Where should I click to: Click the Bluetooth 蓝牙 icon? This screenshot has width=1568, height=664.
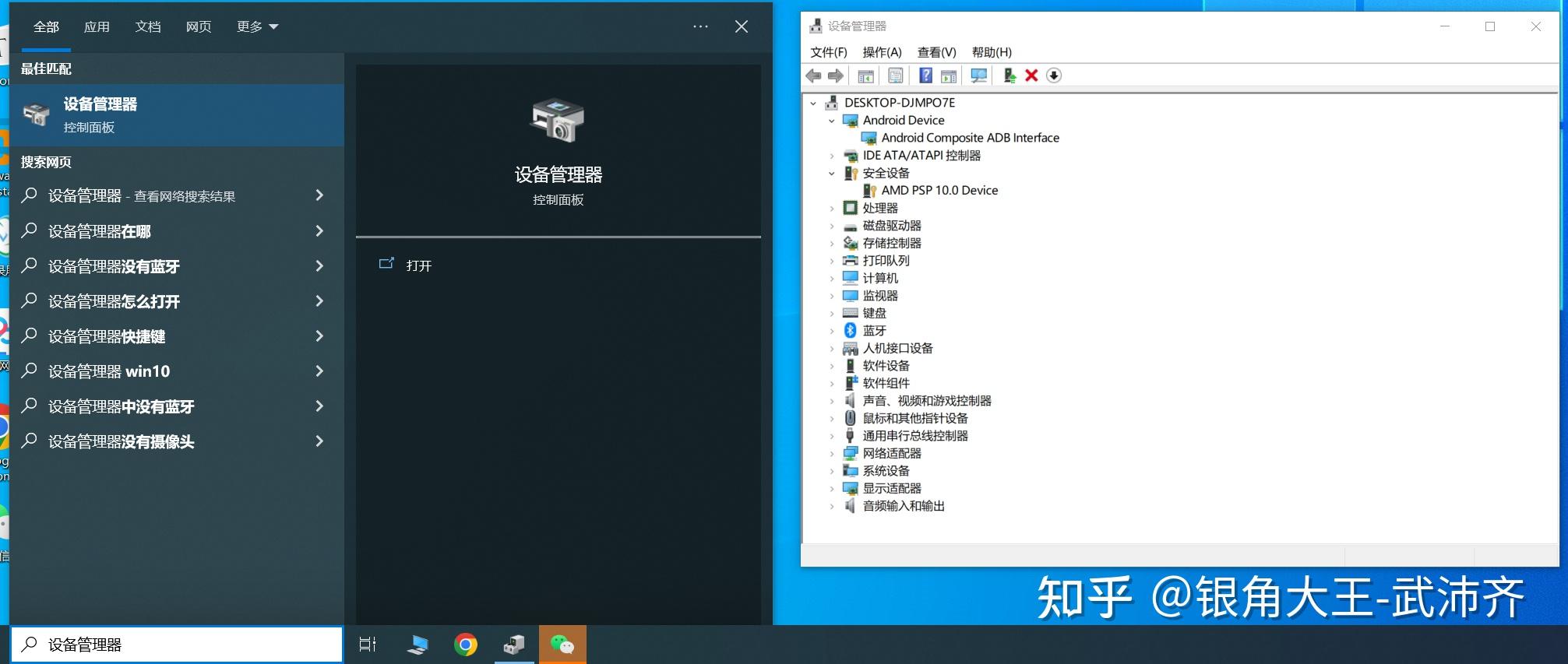pyautogui.click(x=851, y=331)
